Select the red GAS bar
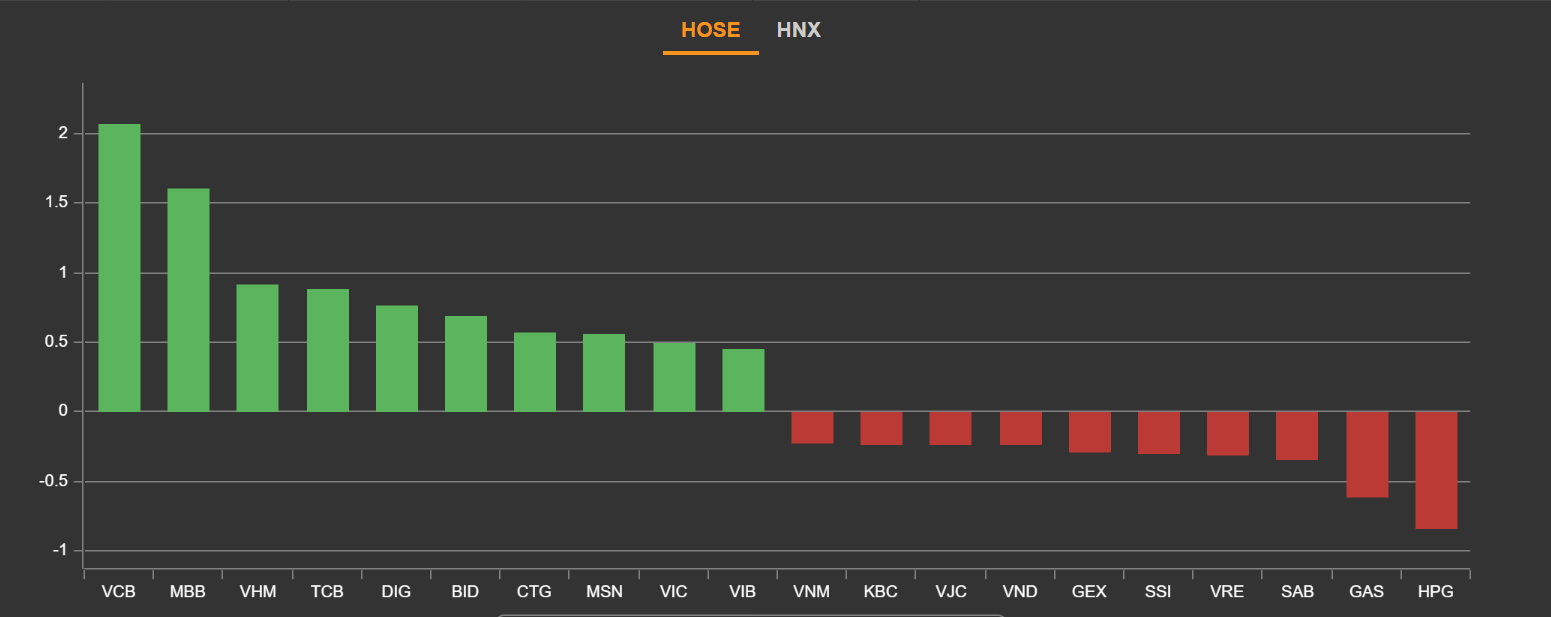The height and width of the screenshot is (617, 1551). pos(1366,454)
